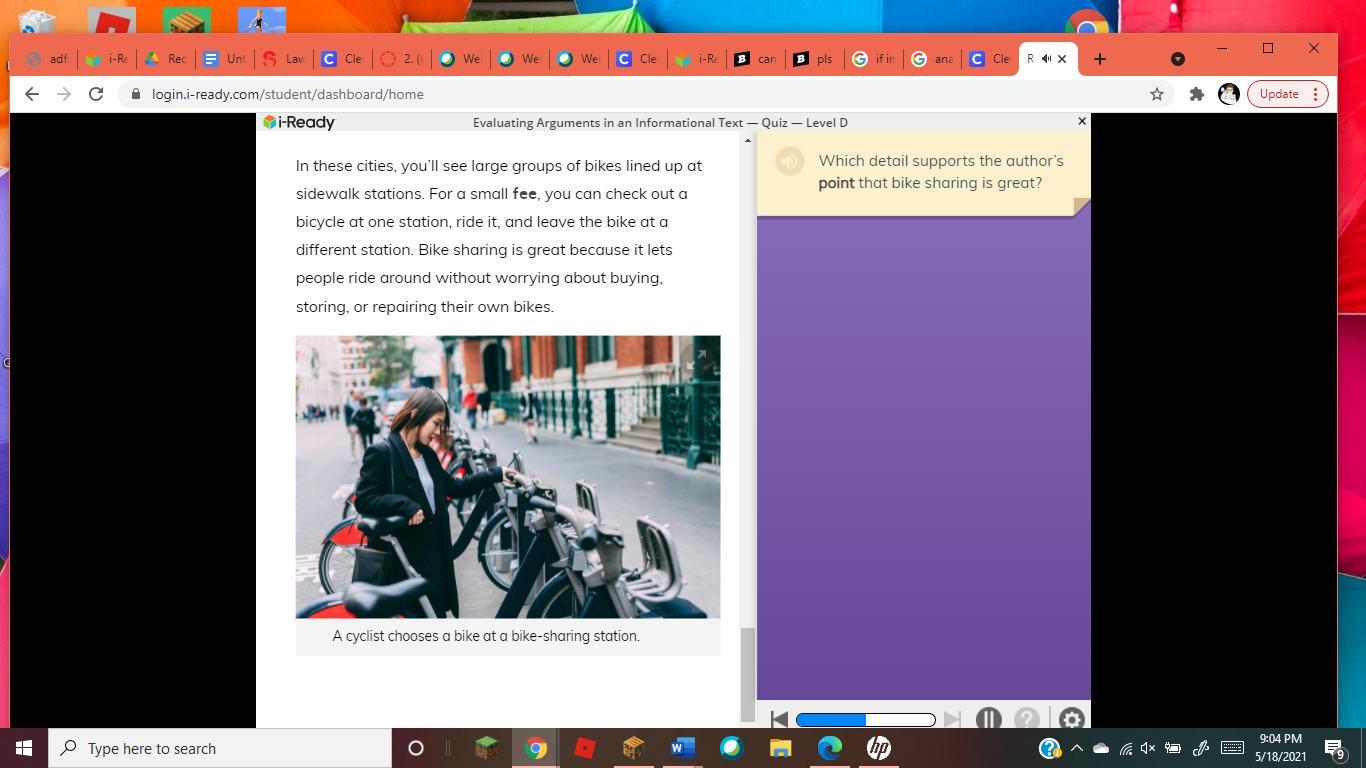Skip forward to the next quiz step

[x=953, y=719]
